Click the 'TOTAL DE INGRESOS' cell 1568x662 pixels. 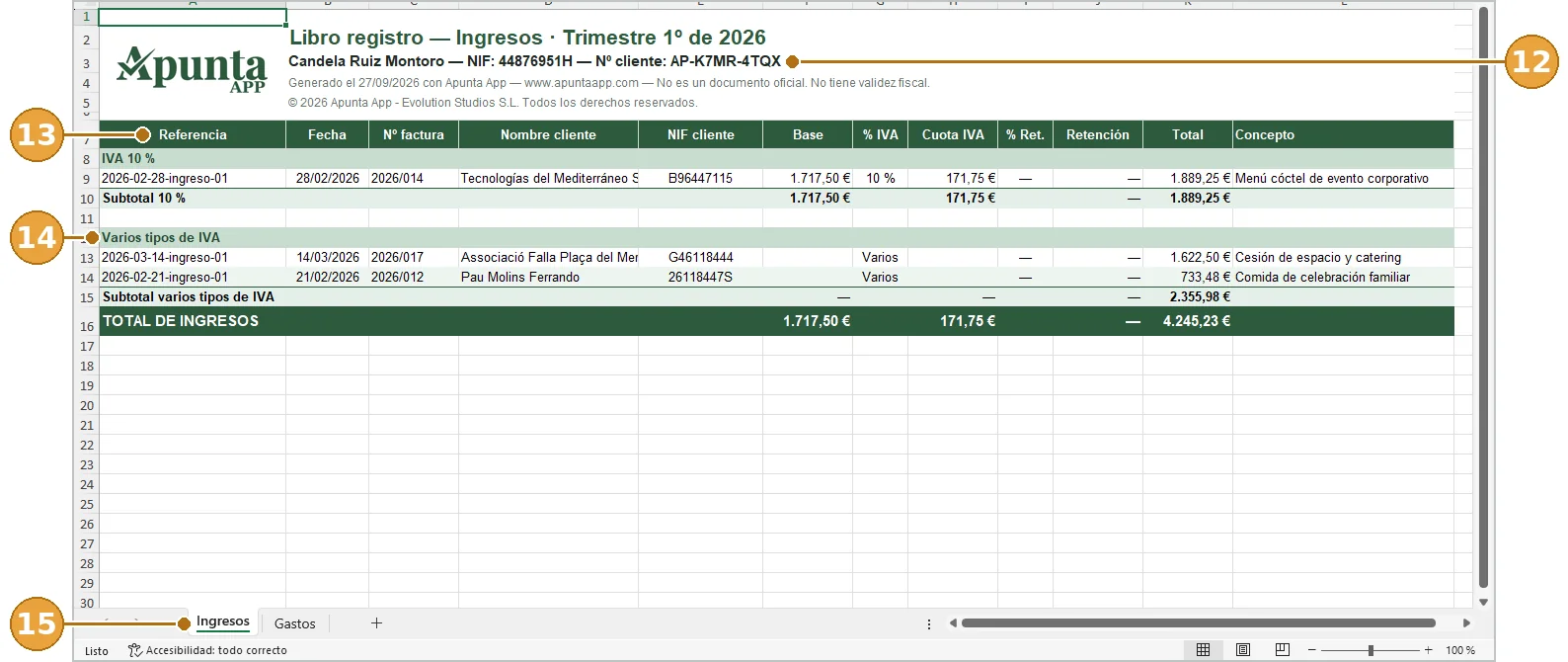193,321
